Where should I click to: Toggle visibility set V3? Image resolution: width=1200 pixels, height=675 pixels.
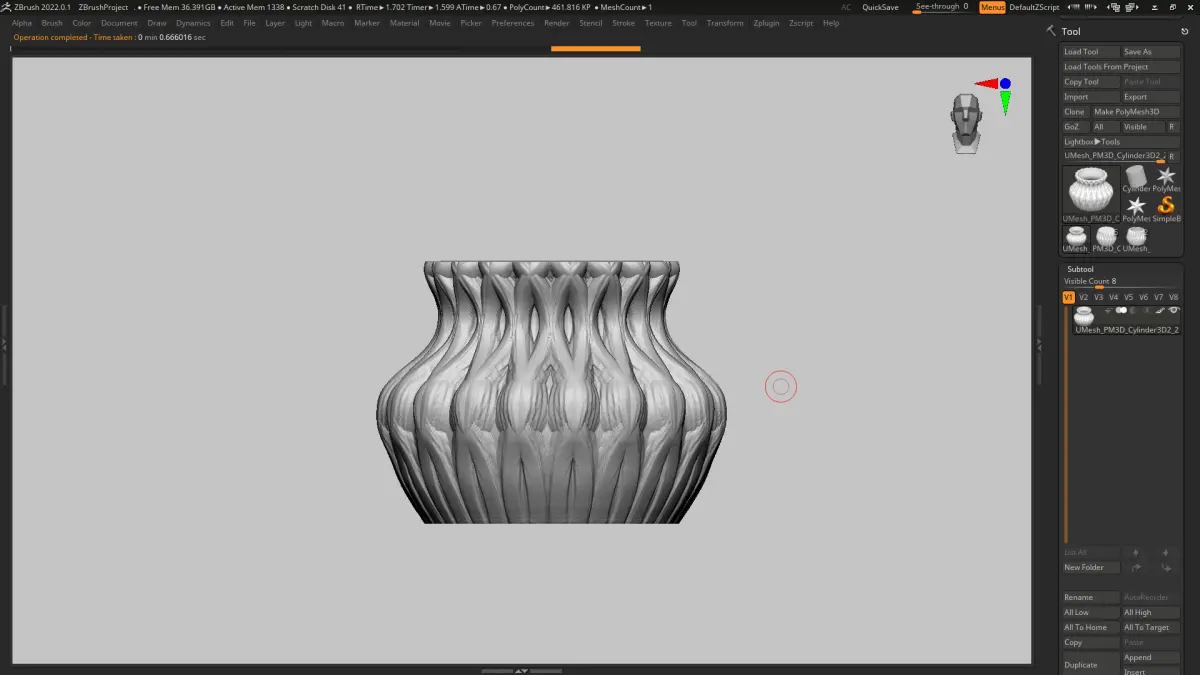1098,297
